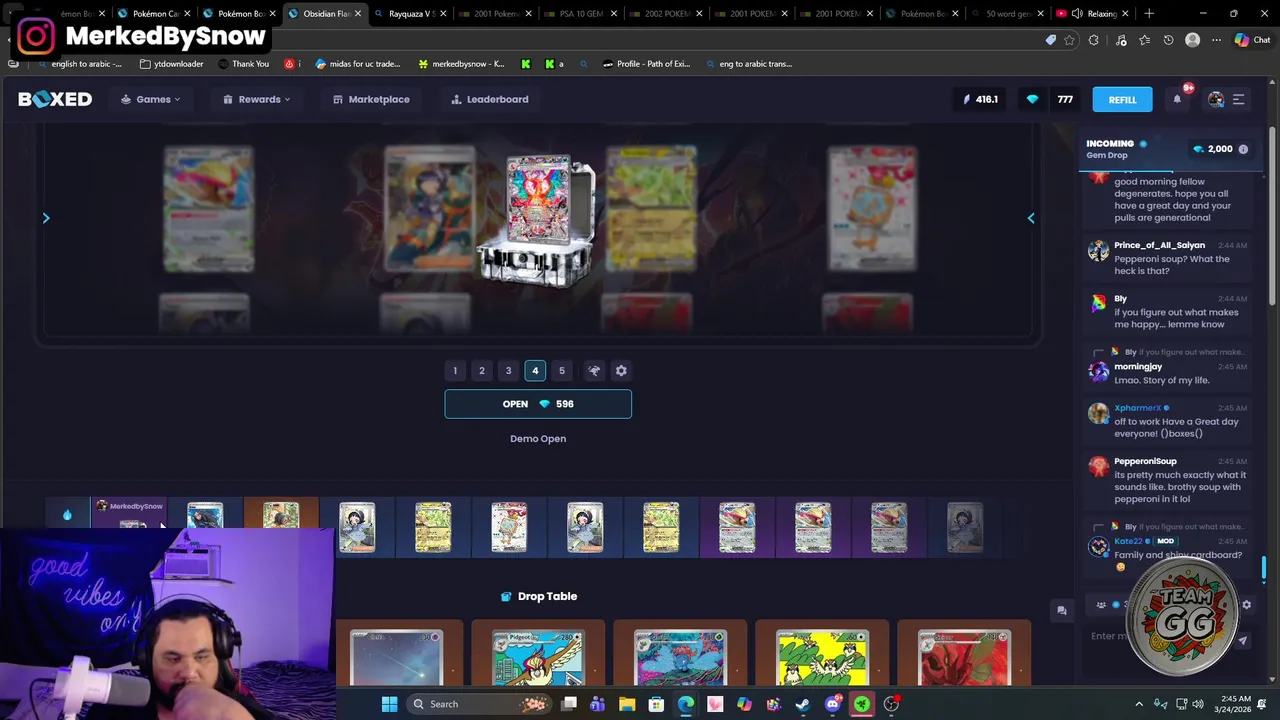Open the browser settings ellipsis menu

pyautogui.click(x=1216, y=40)
